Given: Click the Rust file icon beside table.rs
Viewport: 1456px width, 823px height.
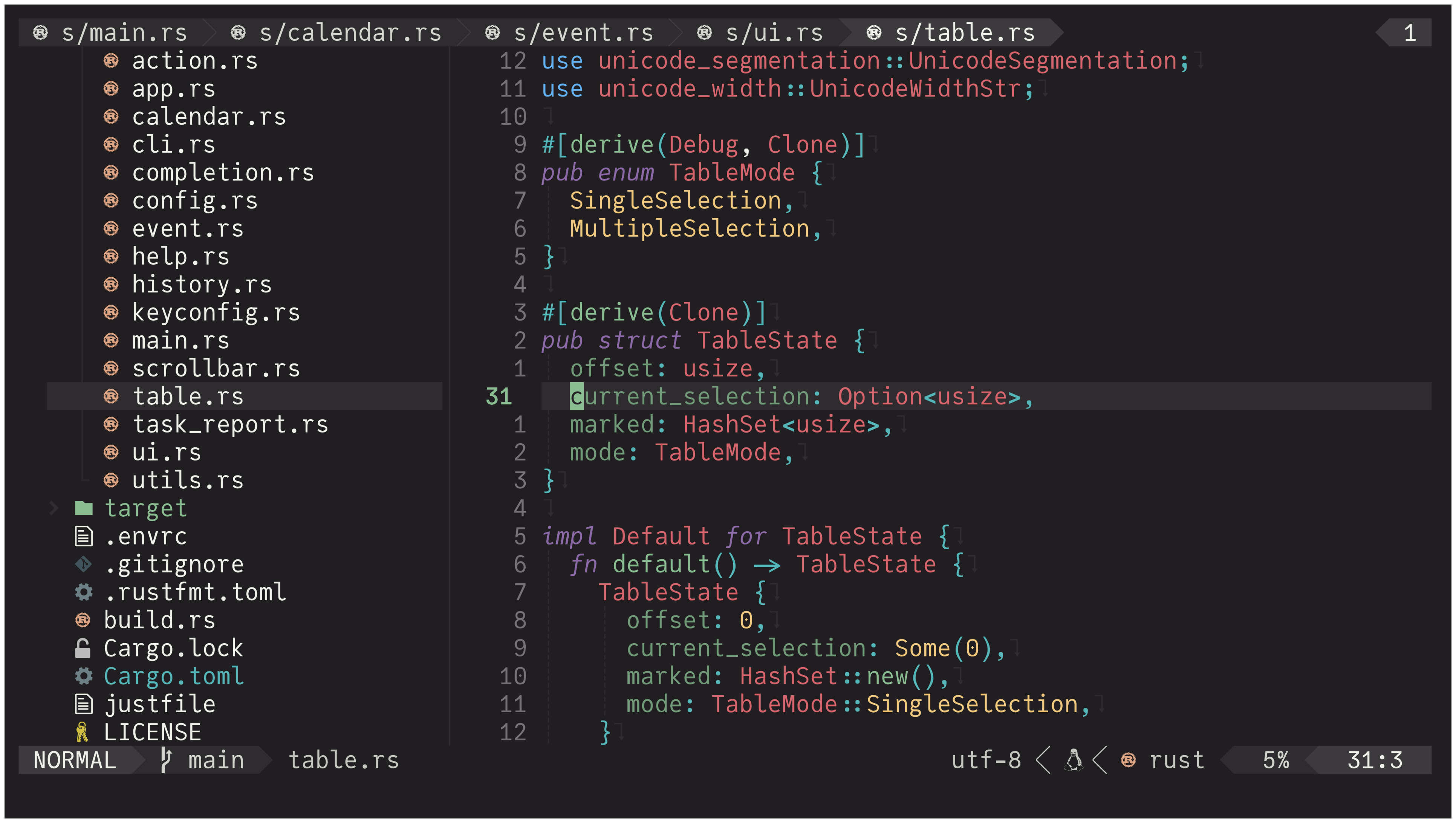Looking at the screenshot, I should tap(111, 396).
